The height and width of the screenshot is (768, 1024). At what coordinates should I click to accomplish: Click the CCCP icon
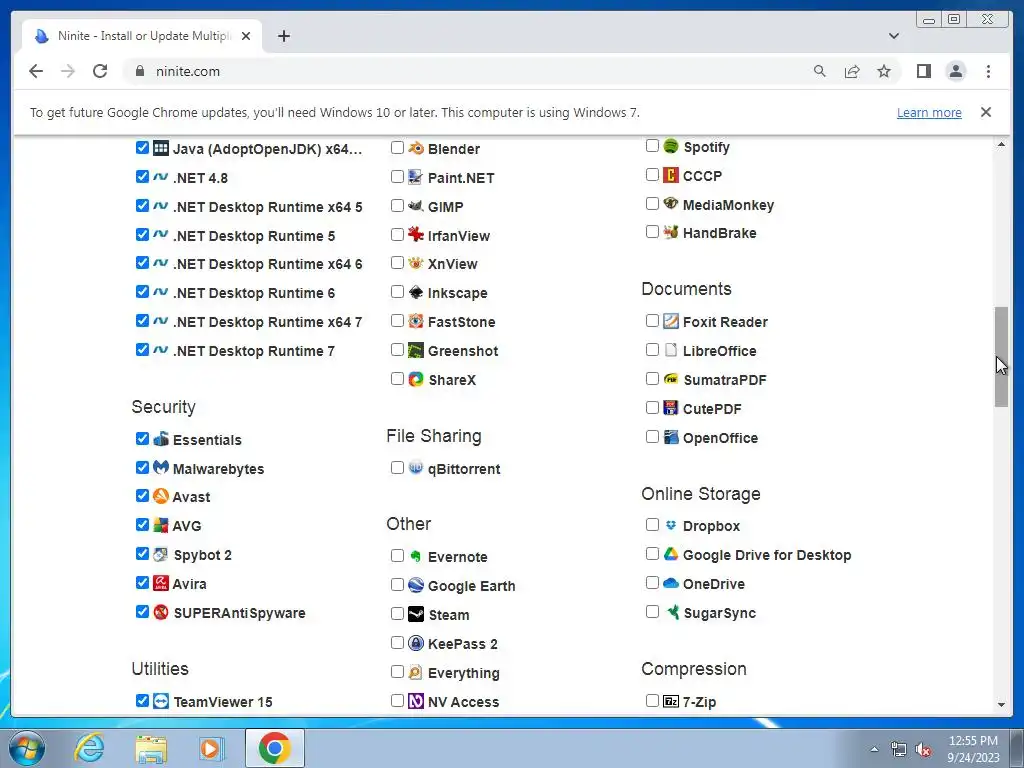671,175
